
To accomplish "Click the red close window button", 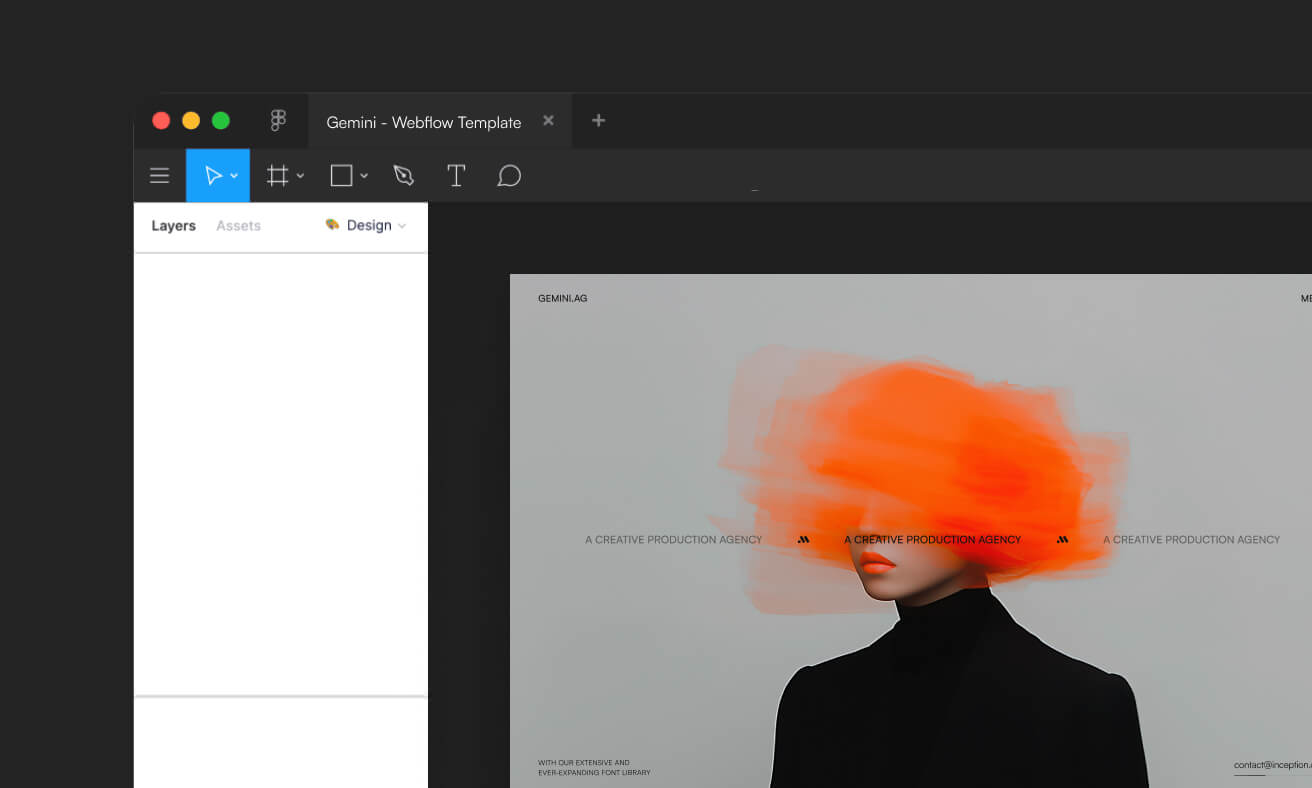I will [x=161, y=121].
